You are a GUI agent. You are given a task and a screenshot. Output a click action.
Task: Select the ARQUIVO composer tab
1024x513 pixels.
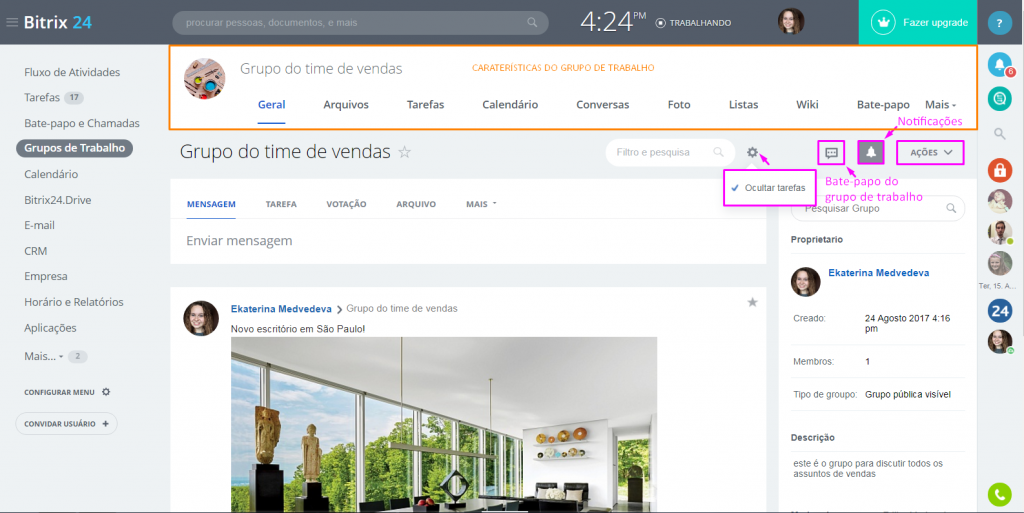(x=416, y=204)
